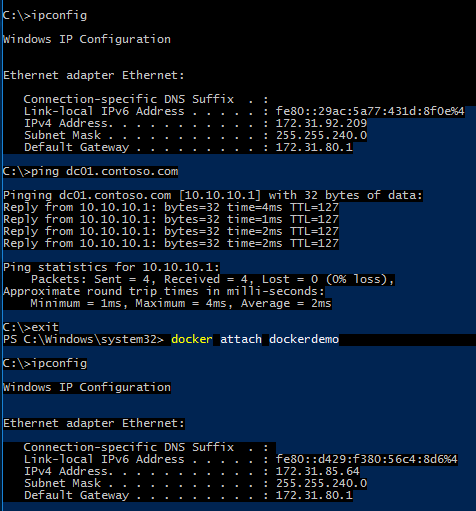Select the IPv4 address 172.31.92.209
The width and height of the screenshot is (476, 511).
tap(321, 123)
